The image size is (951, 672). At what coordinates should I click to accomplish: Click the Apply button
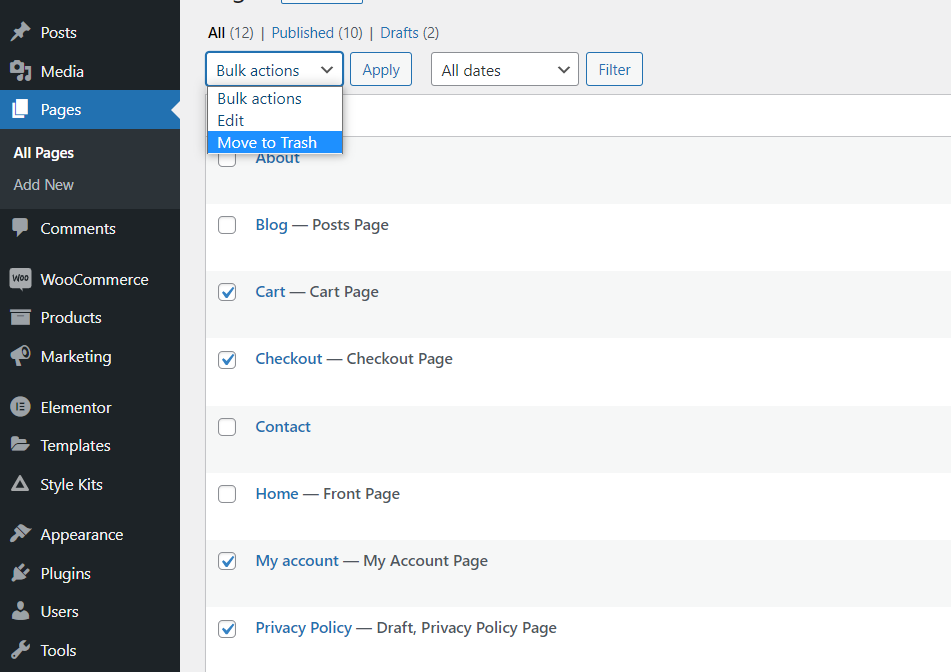[381, 69]
